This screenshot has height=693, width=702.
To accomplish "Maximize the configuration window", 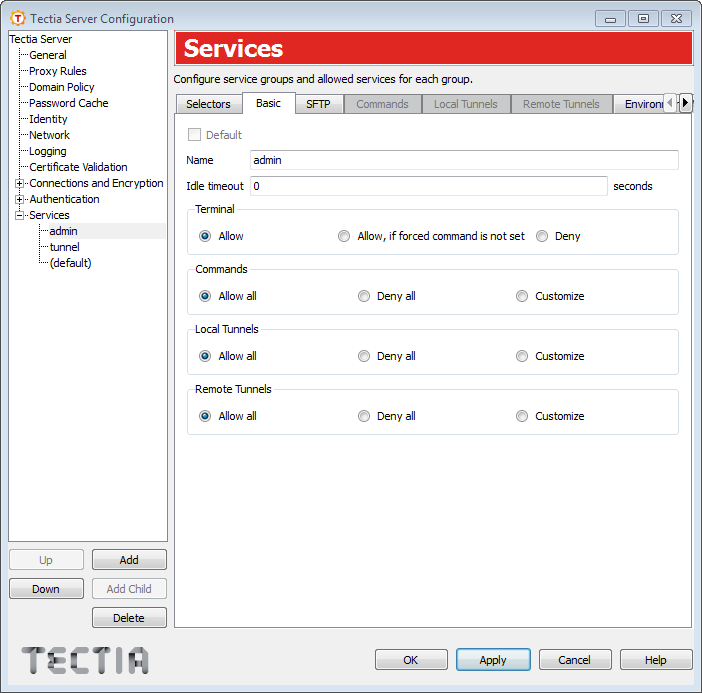I will click(x=643, y=19).
